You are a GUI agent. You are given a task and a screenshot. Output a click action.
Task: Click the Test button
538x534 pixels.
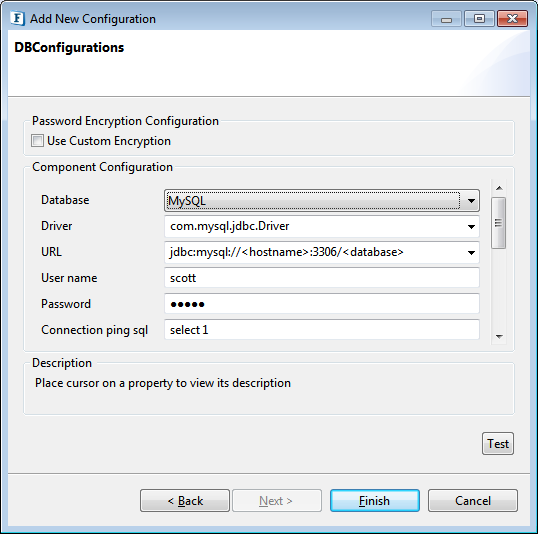click(498, 444)
